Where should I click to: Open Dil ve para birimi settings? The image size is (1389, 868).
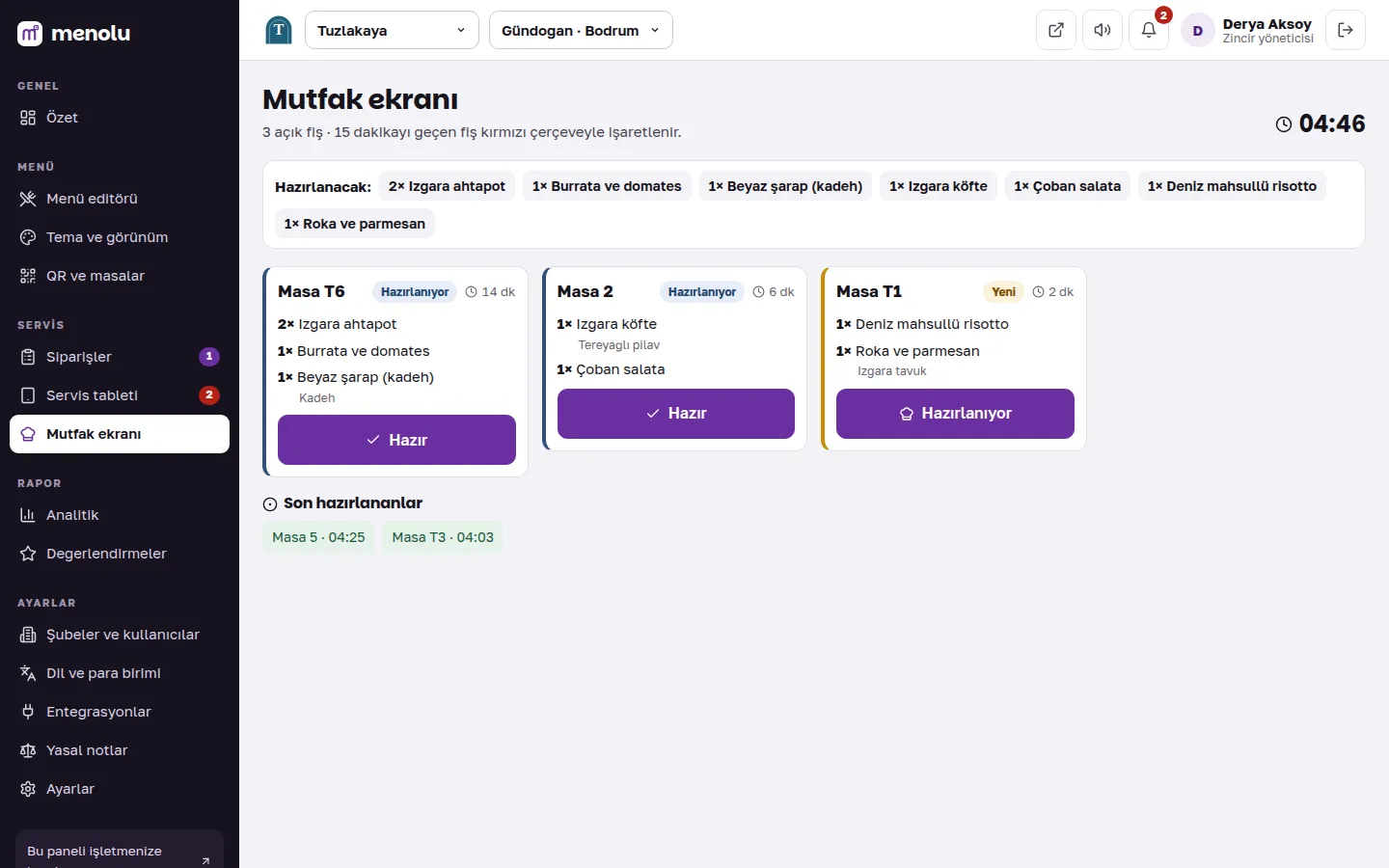coord(120,673)
